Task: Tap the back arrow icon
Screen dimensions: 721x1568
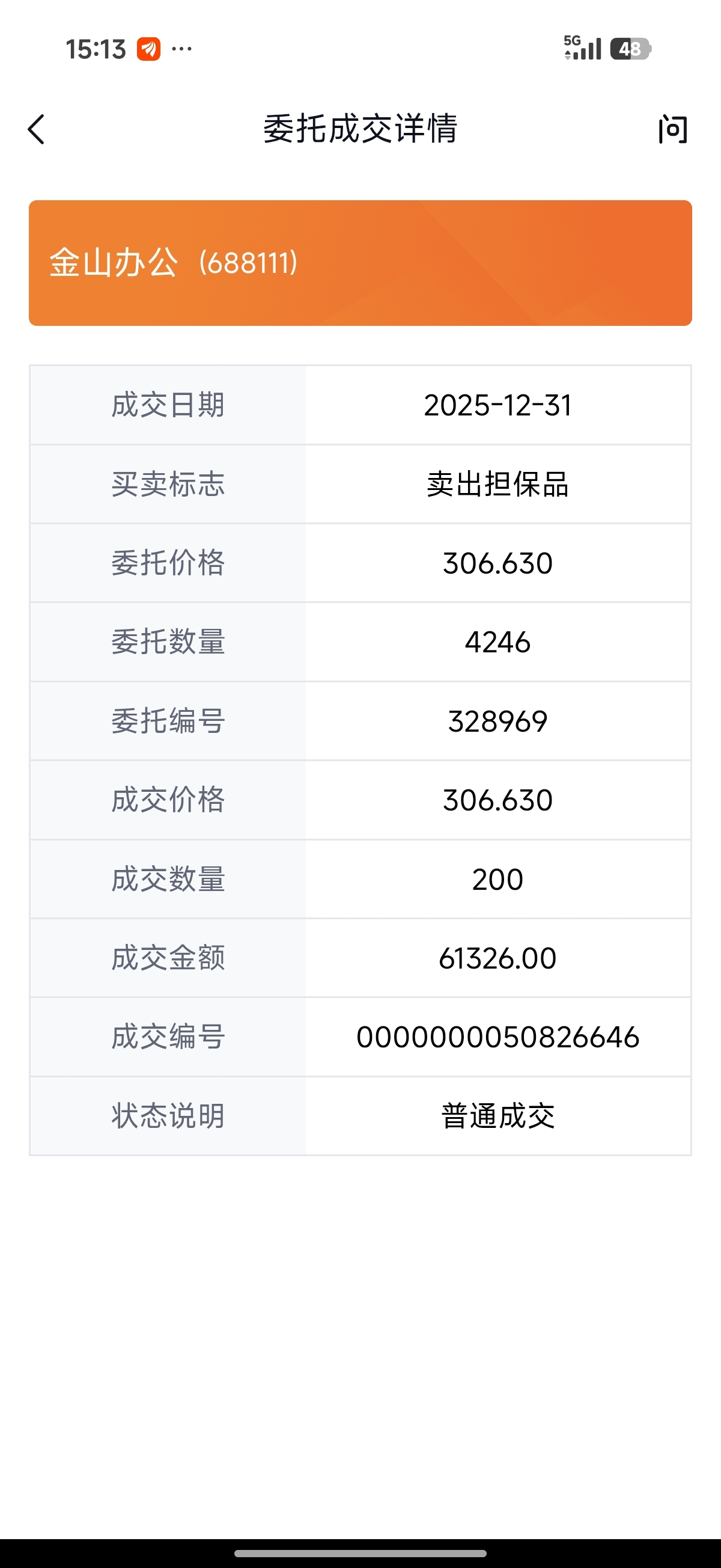Action: 37,130
